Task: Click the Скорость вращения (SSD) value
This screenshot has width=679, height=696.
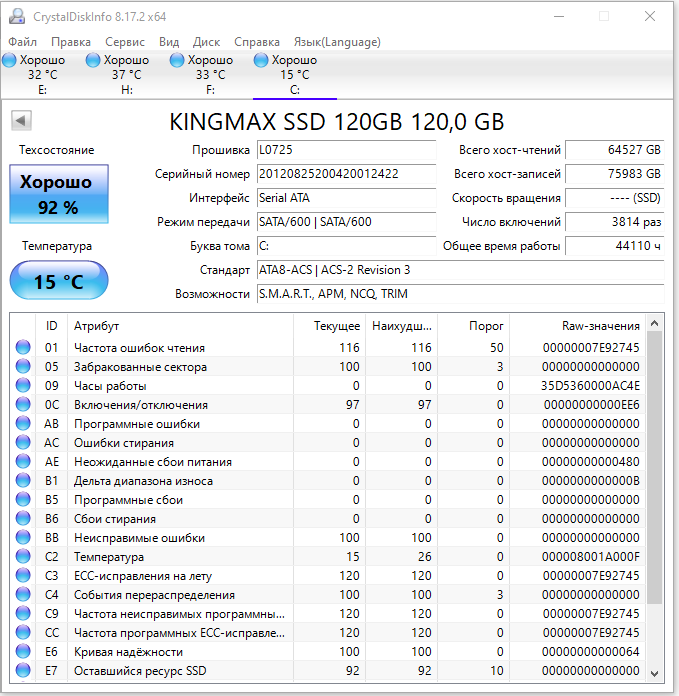Action: pos(614,198)
